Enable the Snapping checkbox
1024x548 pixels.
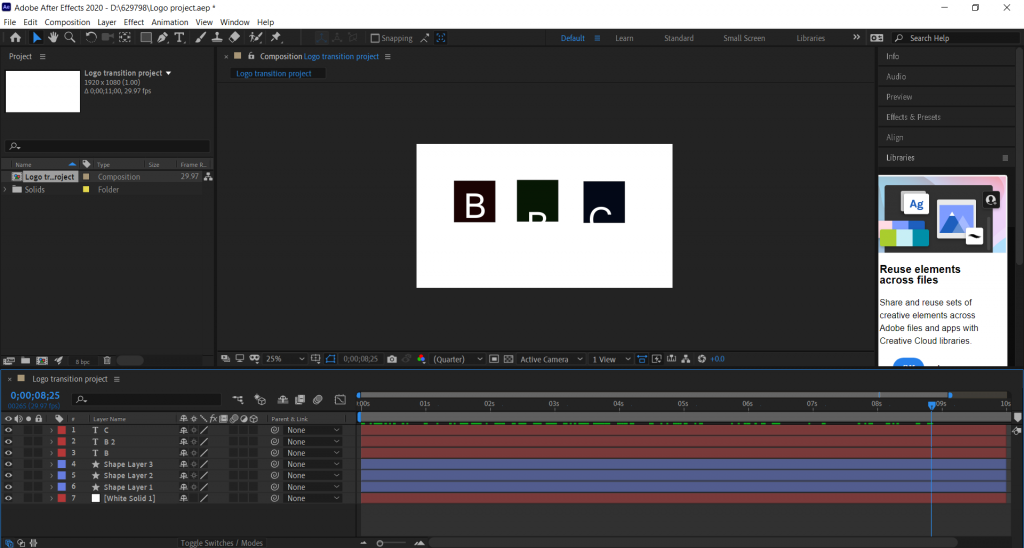pyautogui.click(x=375, y=38)
